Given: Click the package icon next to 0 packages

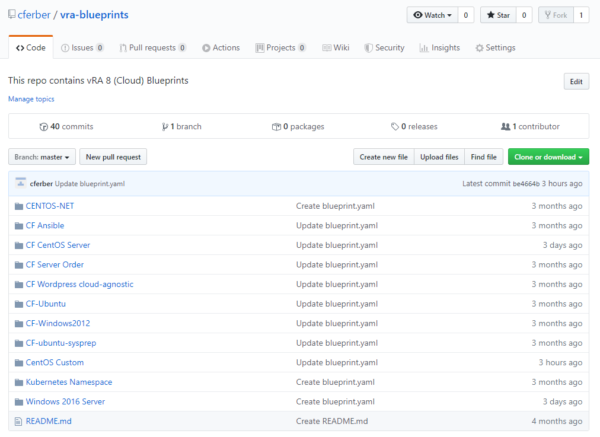Looking at the screenshot, I should 276,127.
